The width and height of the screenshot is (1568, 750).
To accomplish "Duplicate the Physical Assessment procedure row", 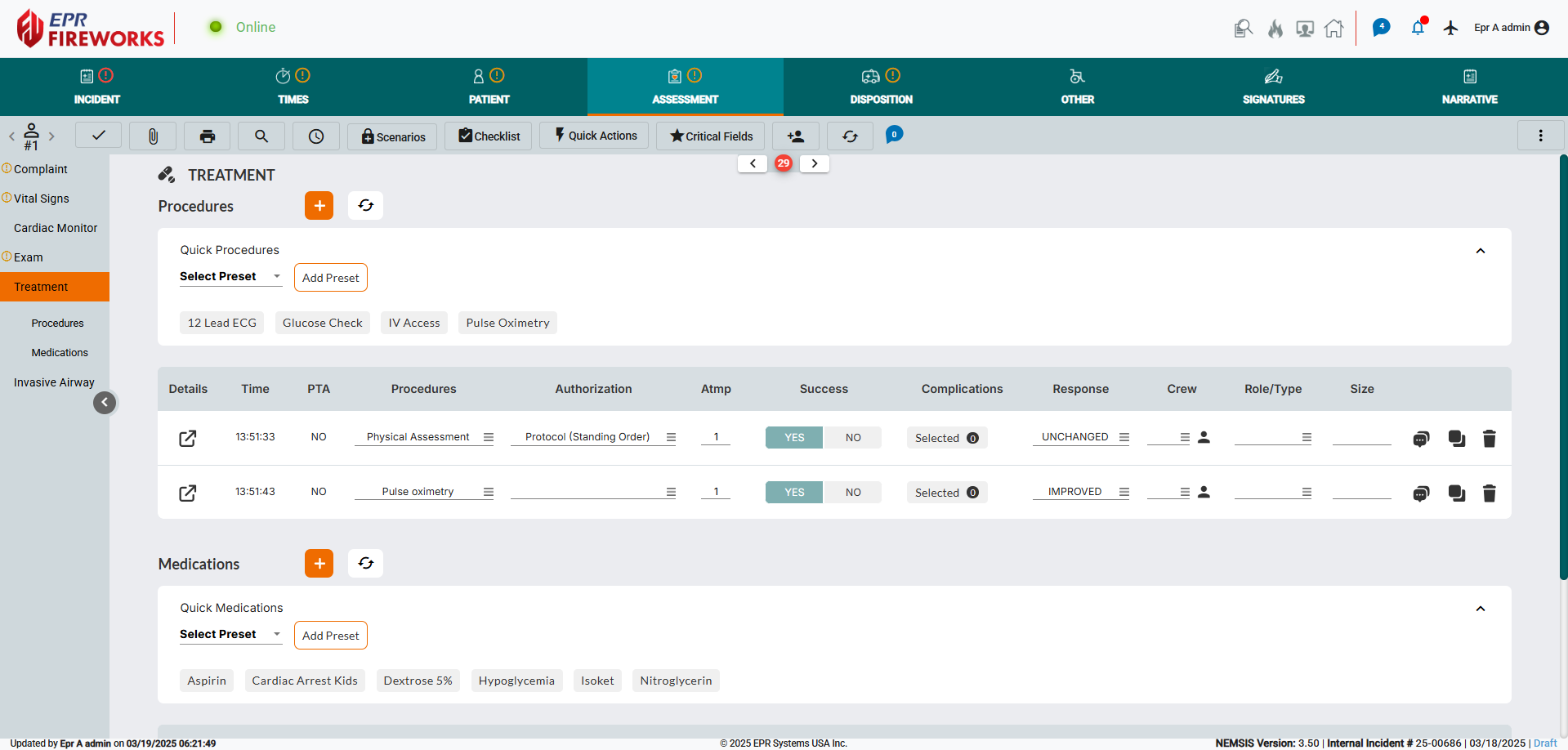I will [1456, 439].
